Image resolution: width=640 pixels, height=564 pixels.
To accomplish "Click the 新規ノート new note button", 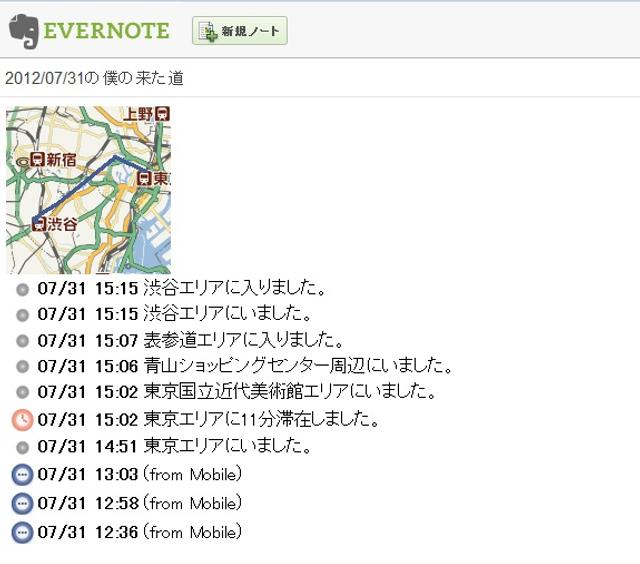I will coord(240,31).
